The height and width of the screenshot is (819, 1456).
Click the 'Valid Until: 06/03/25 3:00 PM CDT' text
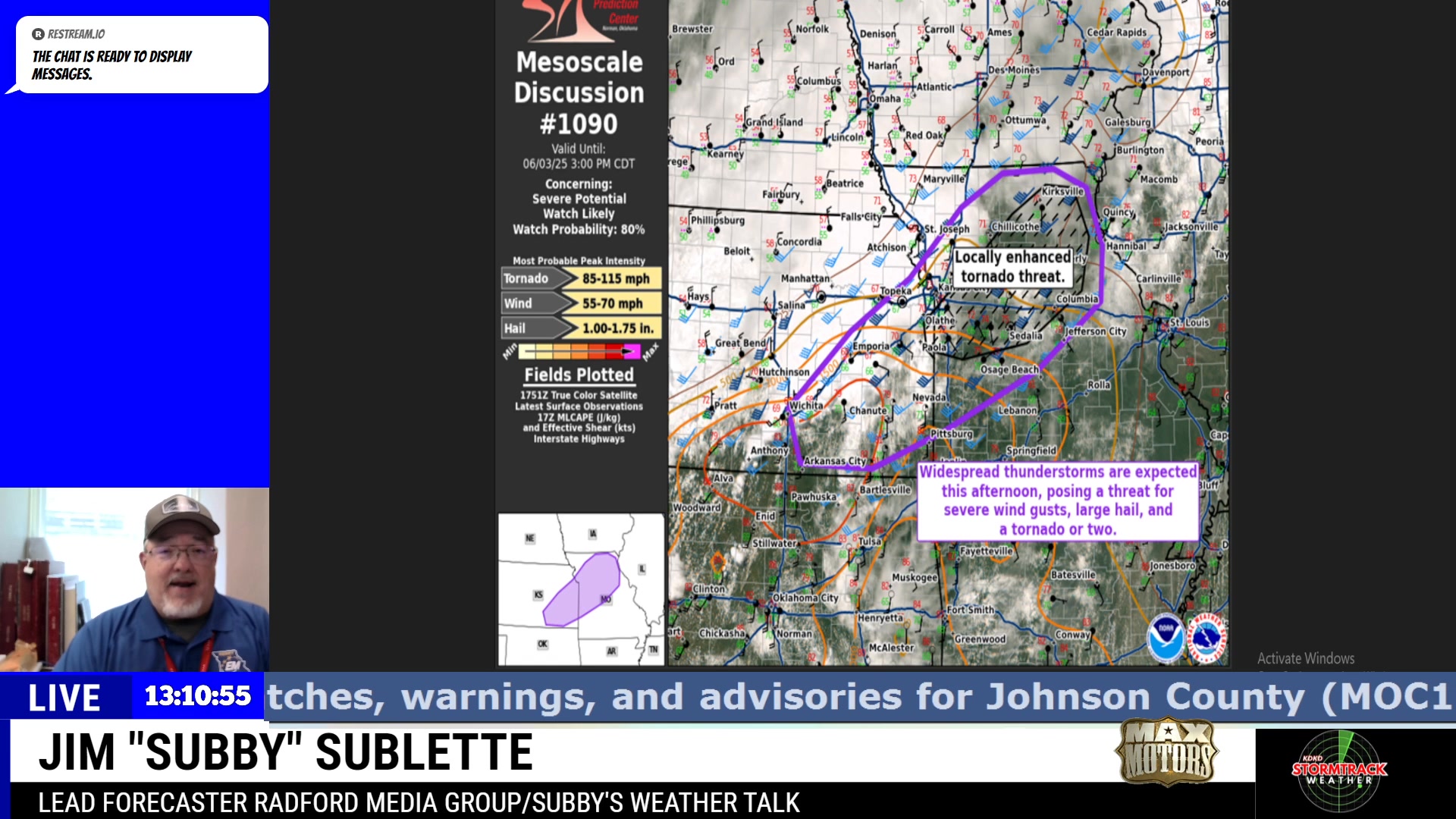579,156
